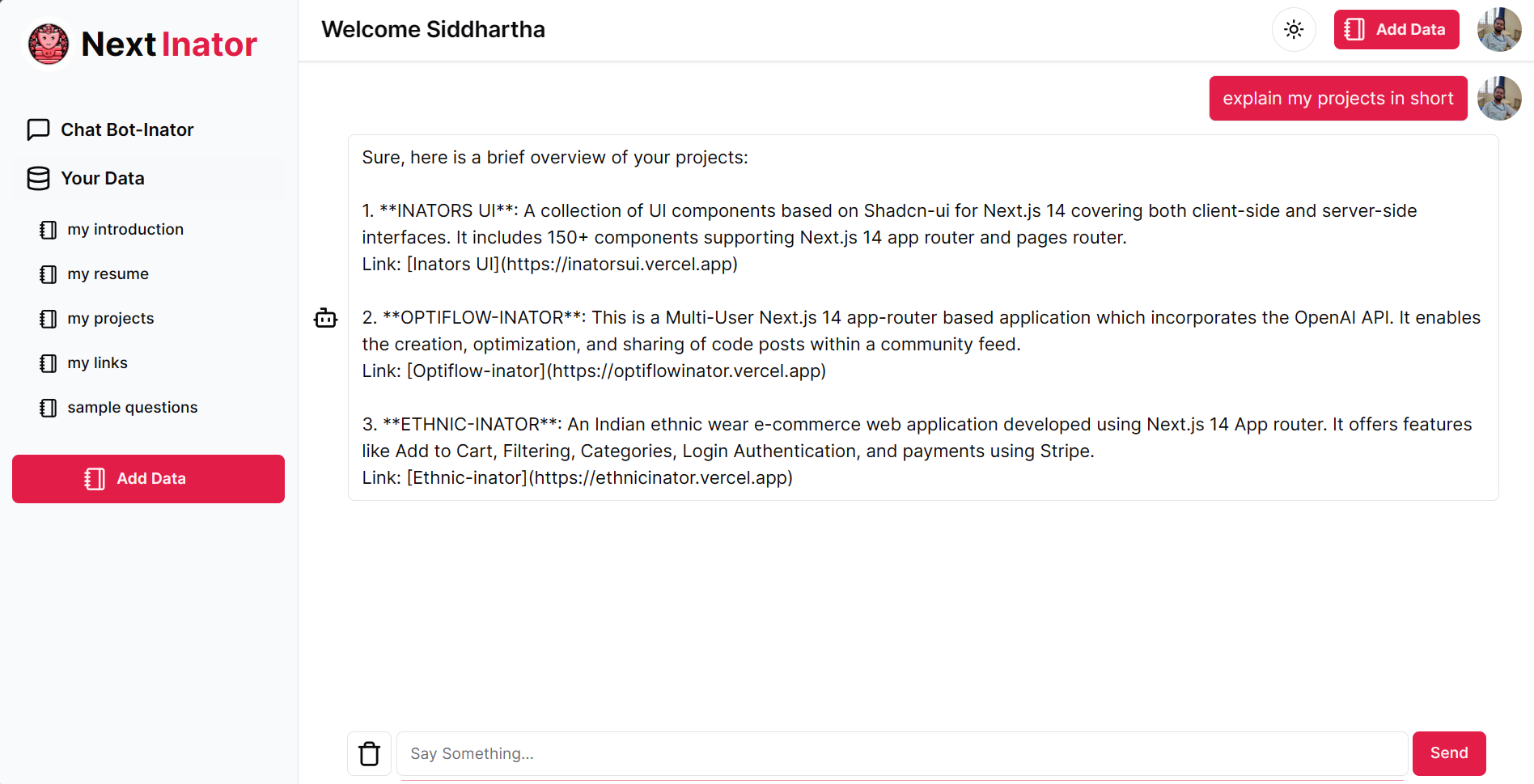1534x784 pixels.
Task: Click the Add Data button in header
Action: 1396,30
